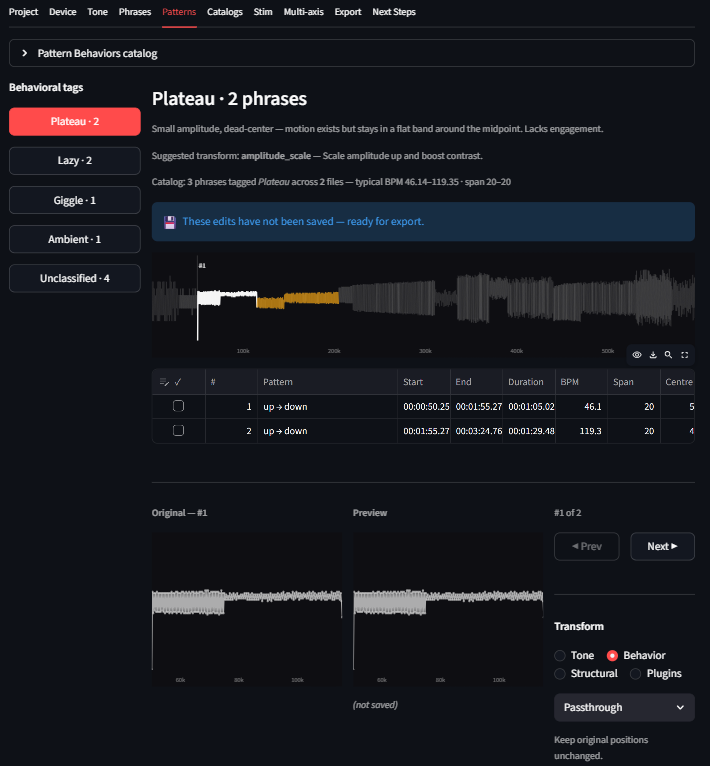Viewport: 710px width, 766px height.
Task: Click the search magnifier icon above table
Action: tap(668, 354)
